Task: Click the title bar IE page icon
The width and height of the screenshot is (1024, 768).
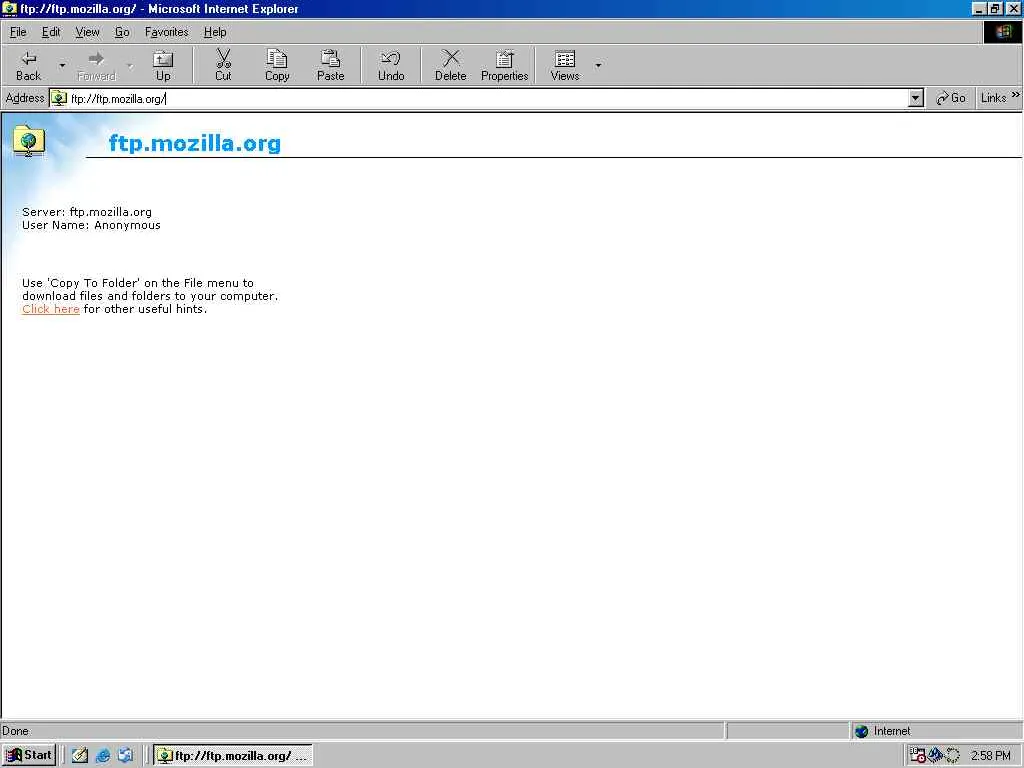Action: [x=10, y=8]
